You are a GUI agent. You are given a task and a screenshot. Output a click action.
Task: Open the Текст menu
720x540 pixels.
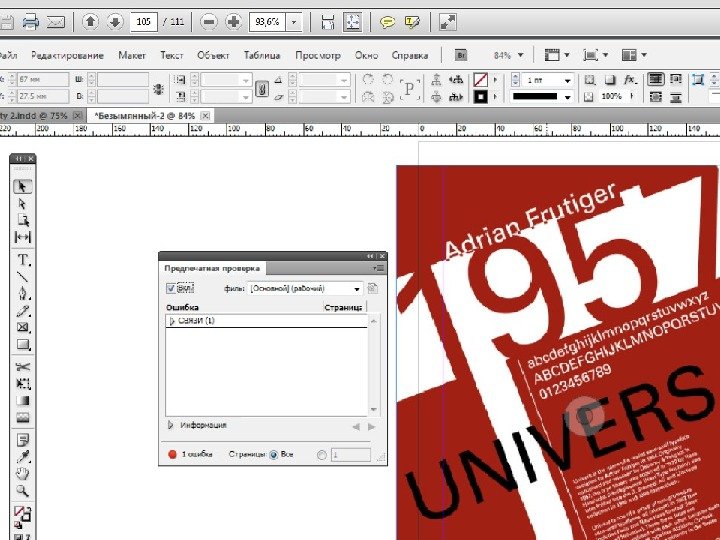click(x=172, y=56)
